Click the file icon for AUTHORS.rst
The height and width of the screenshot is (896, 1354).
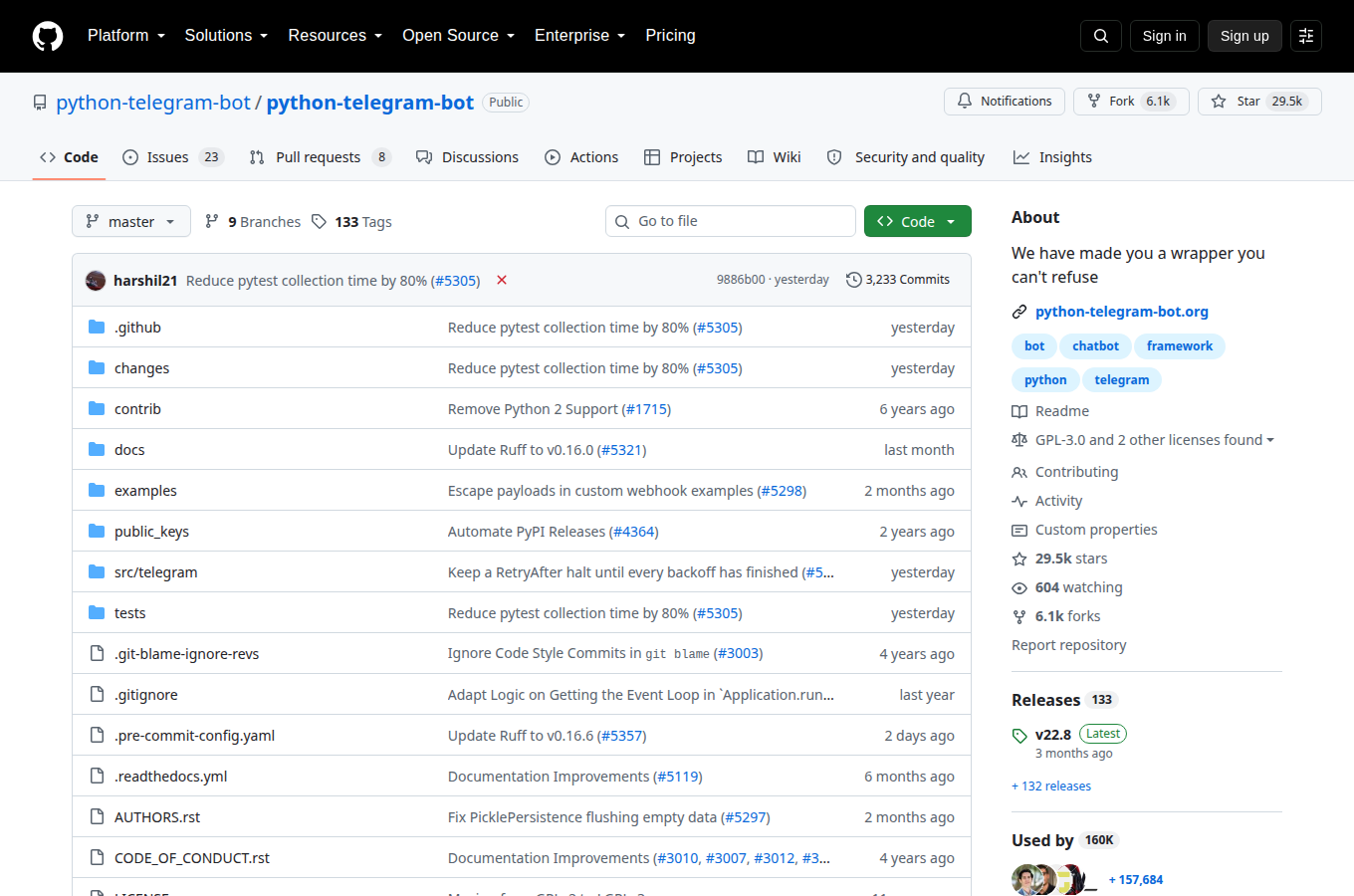pos(97,816)
